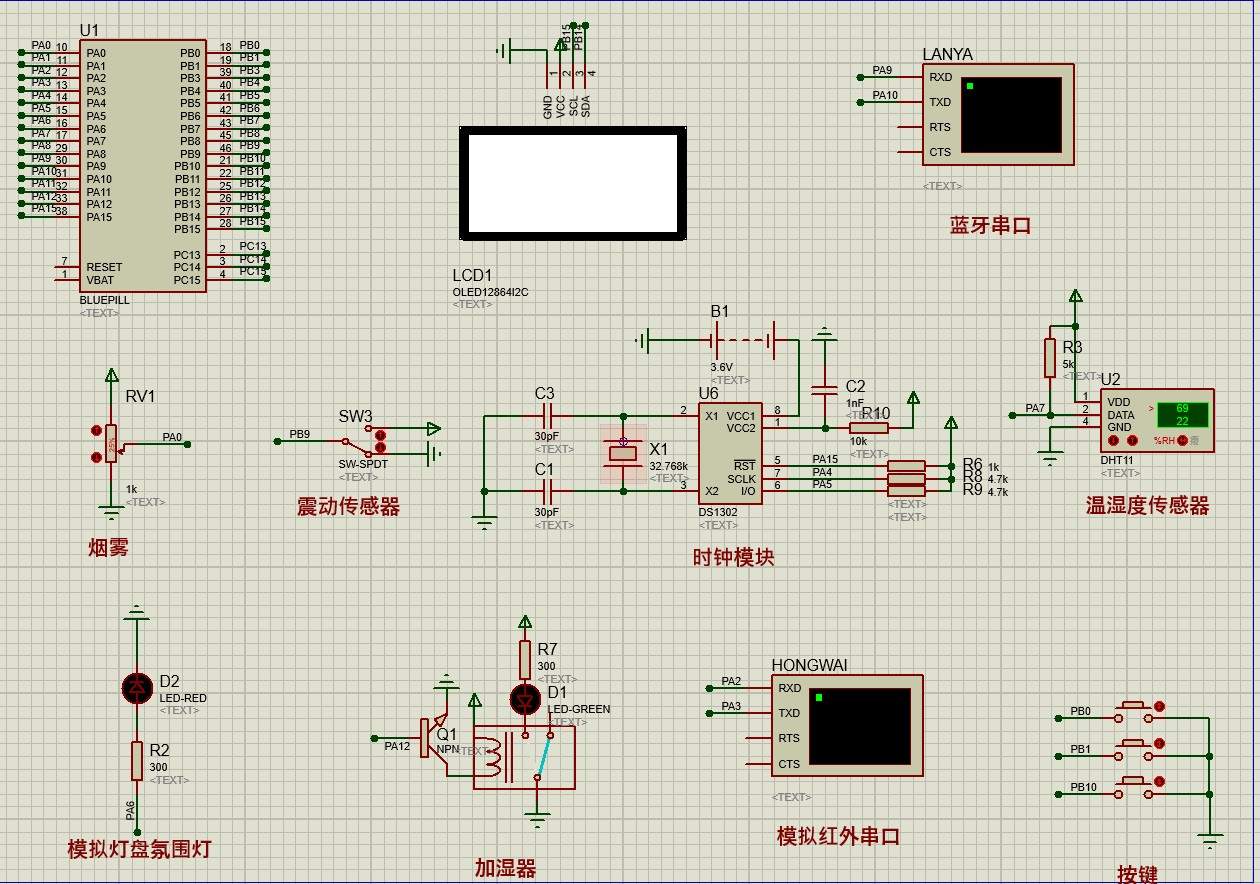Click the OLED12864I2C part label
Viewport: 1260px width, 884px height.
tap(490, 292)
